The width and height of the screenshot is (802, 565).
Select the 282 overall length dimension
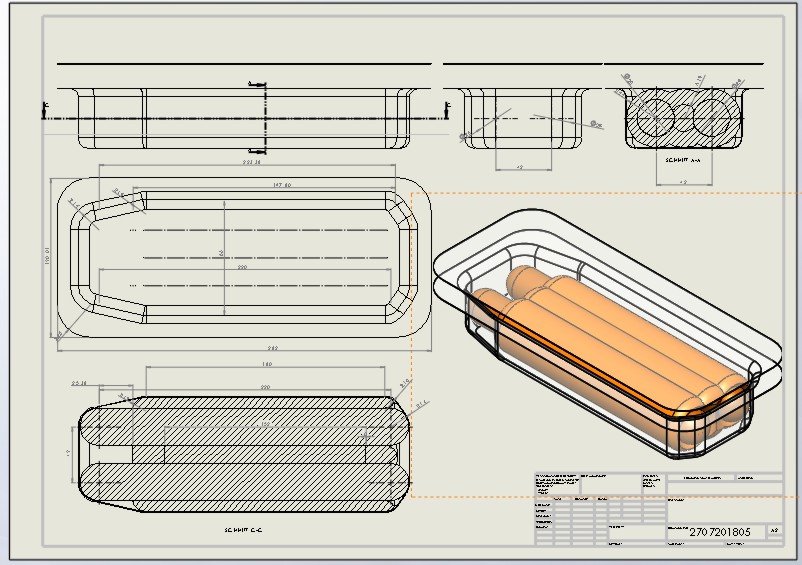point(273,348)
